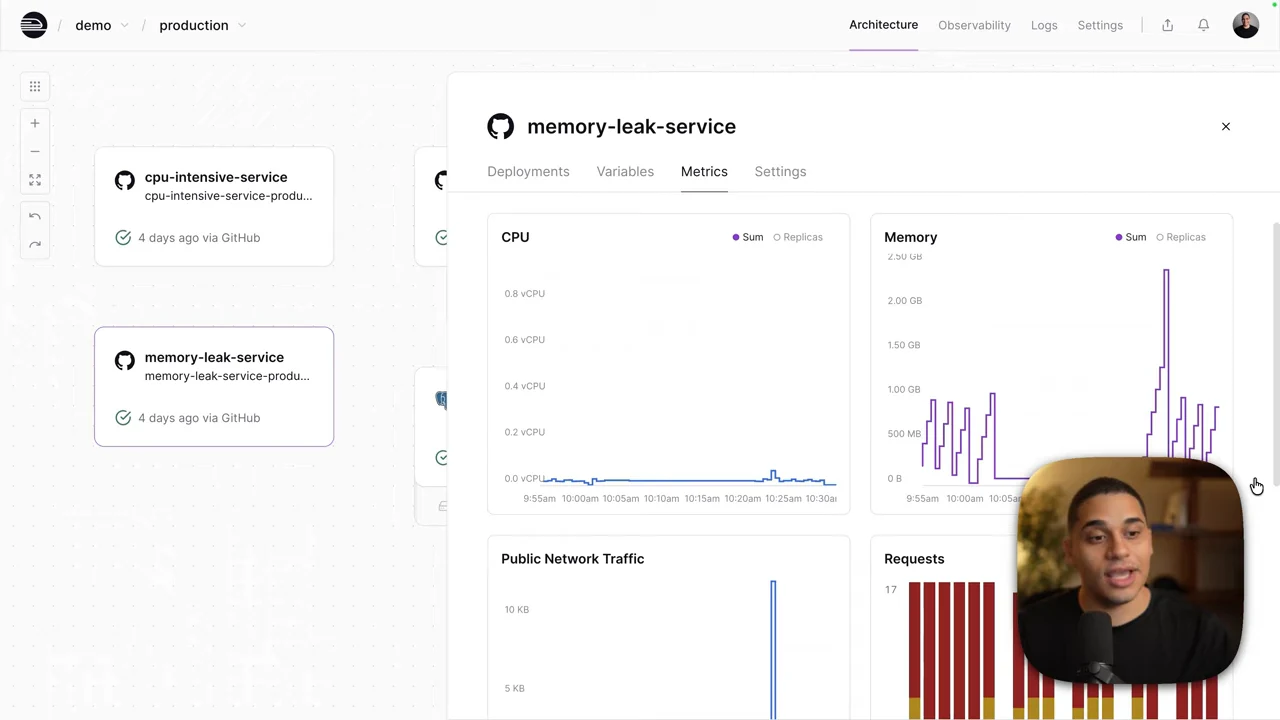The image size is (1280, 720).
Task: Open the production environment dropdown
Action: click(x=202, y=25)
